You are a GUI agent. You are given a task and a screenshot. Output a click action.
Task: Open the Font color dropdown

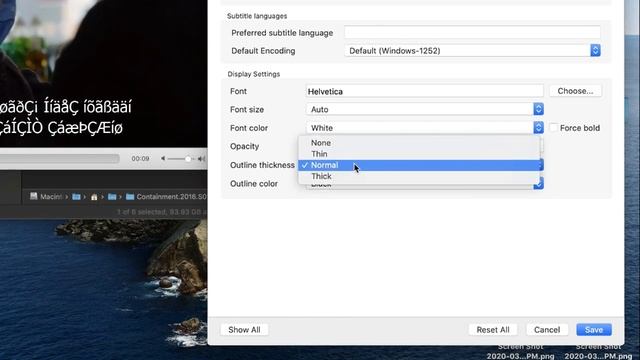pyautogui.click(x=424, y=128)
